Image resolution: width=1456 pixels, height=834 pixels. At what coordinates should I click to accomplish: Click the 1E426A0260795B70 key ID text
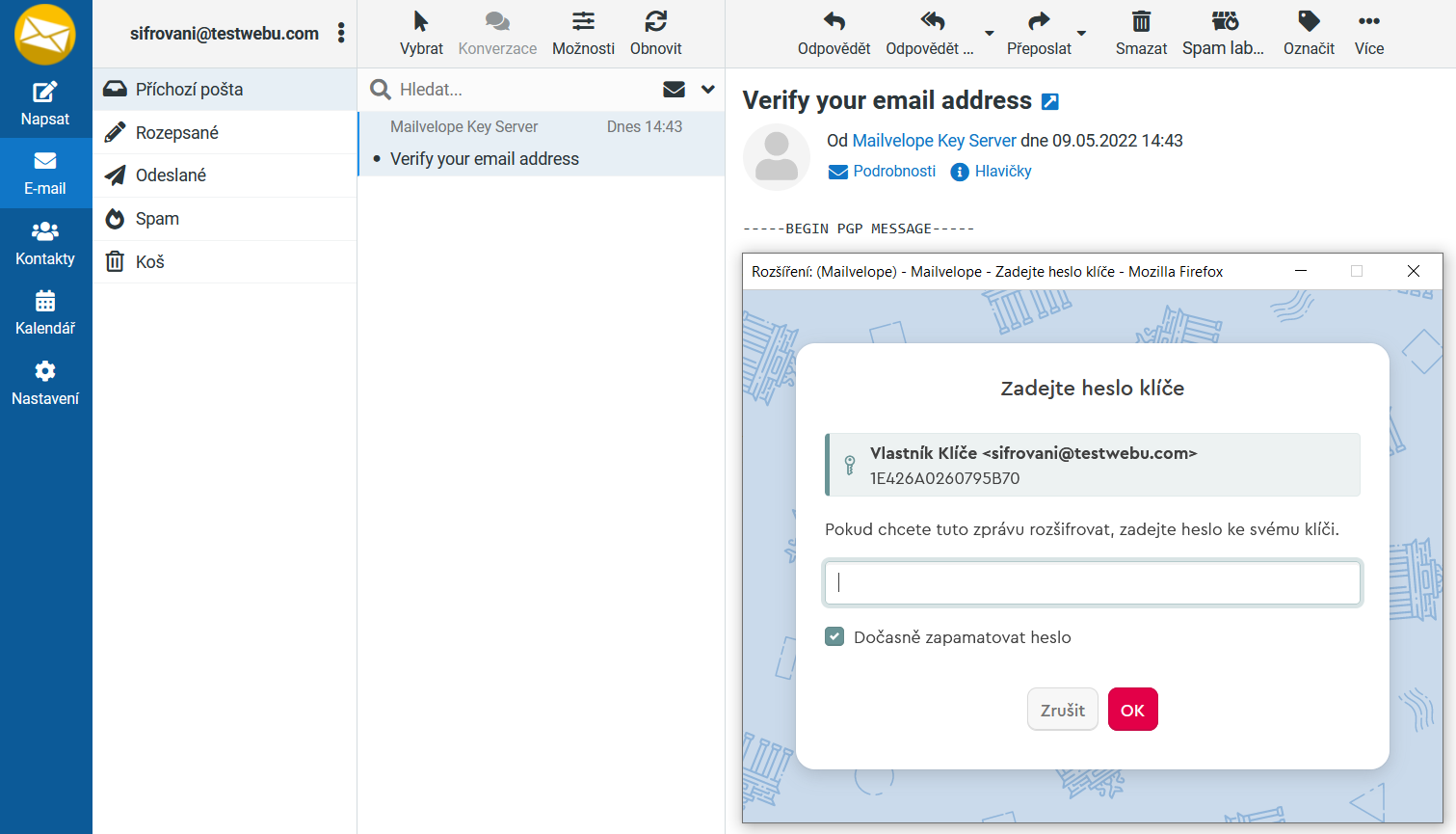point(944,478)
